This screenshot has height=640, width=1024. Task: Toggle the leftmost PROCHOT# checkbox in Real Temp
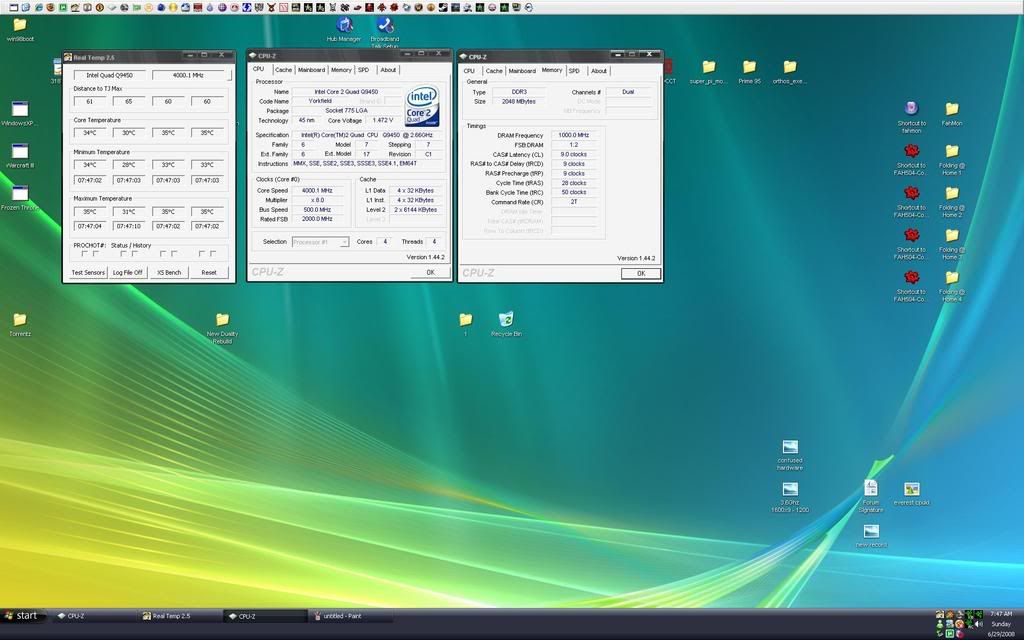click(84, 254)
